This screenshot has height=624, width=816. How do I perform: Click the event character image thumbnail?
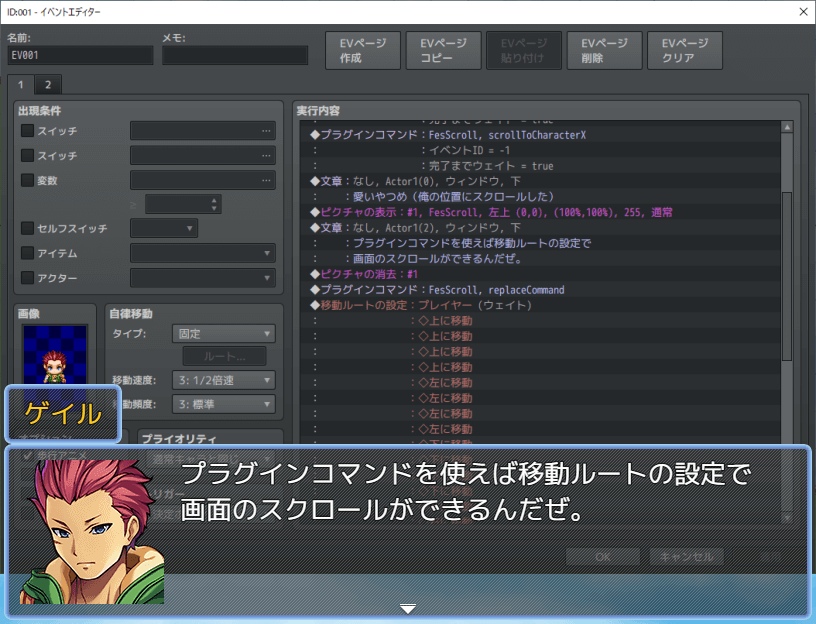[x=55, y=356]
